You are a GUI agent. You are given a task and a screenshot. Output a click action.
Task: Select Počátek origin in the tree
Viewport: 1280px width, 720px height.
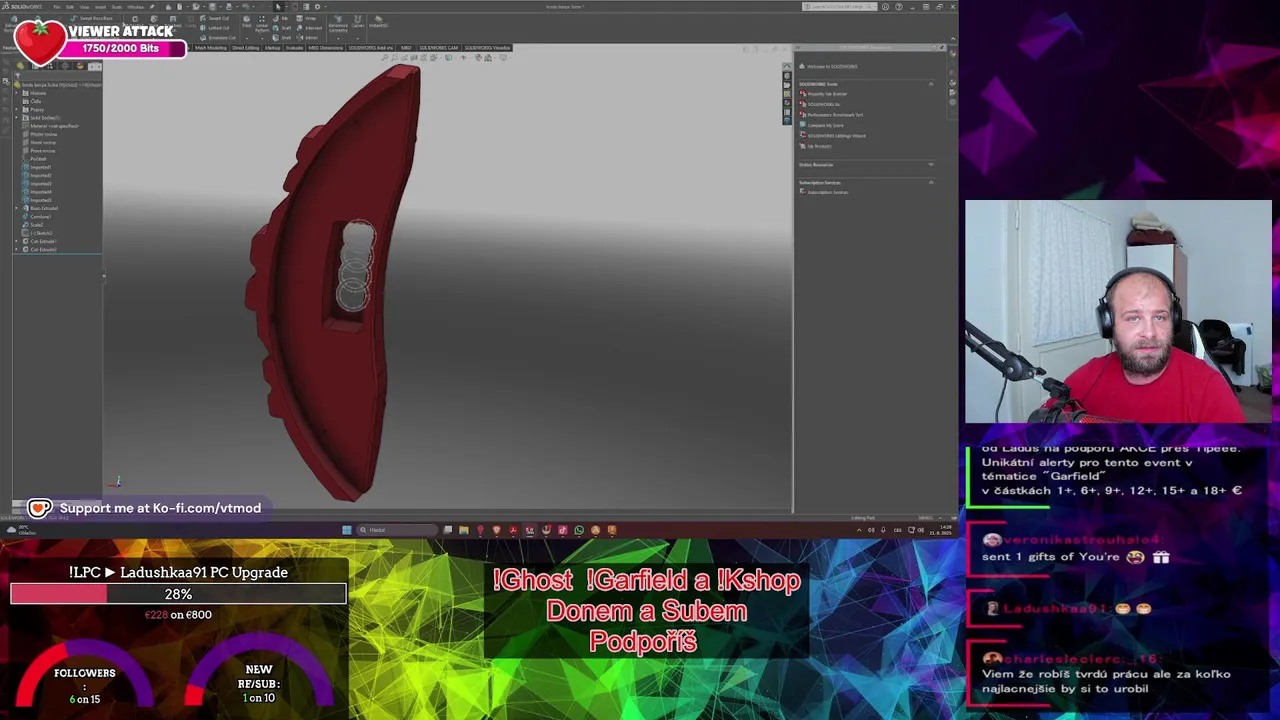pyautogui.click(x=36, y=159)
